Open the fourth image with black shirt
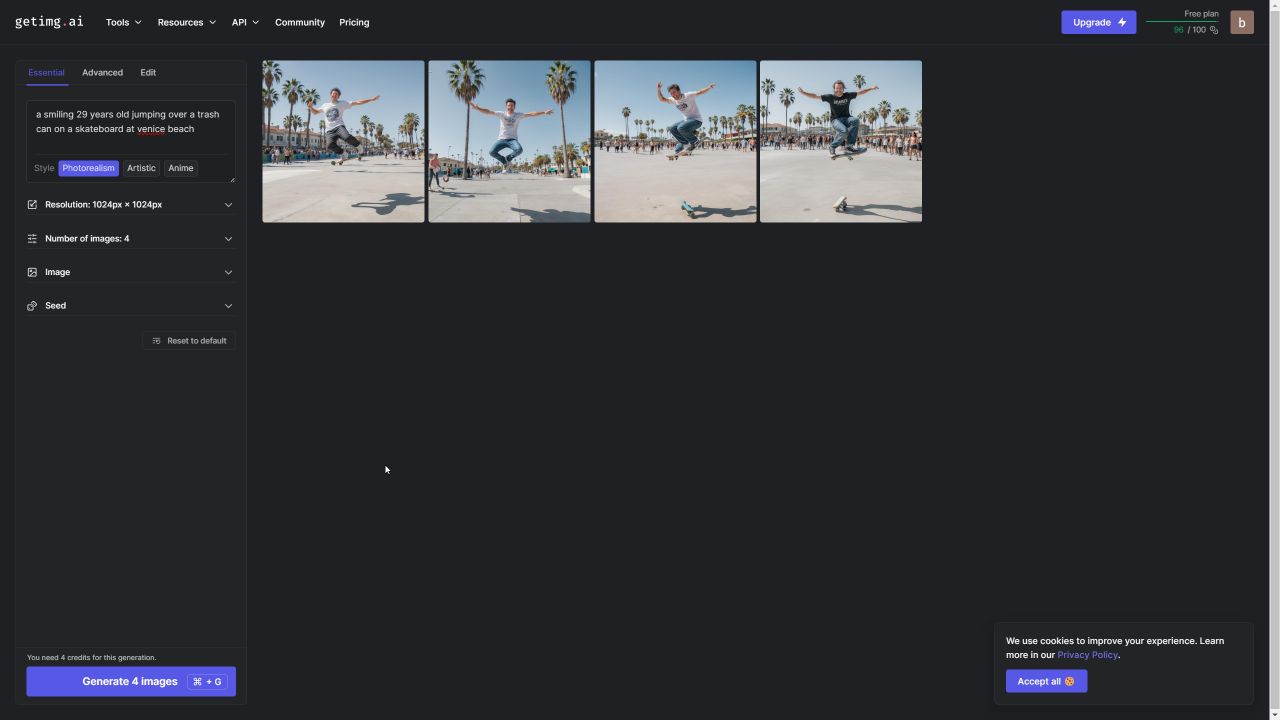The height and width of the screenshot is (720, 1280). click(x=841, y=141)
